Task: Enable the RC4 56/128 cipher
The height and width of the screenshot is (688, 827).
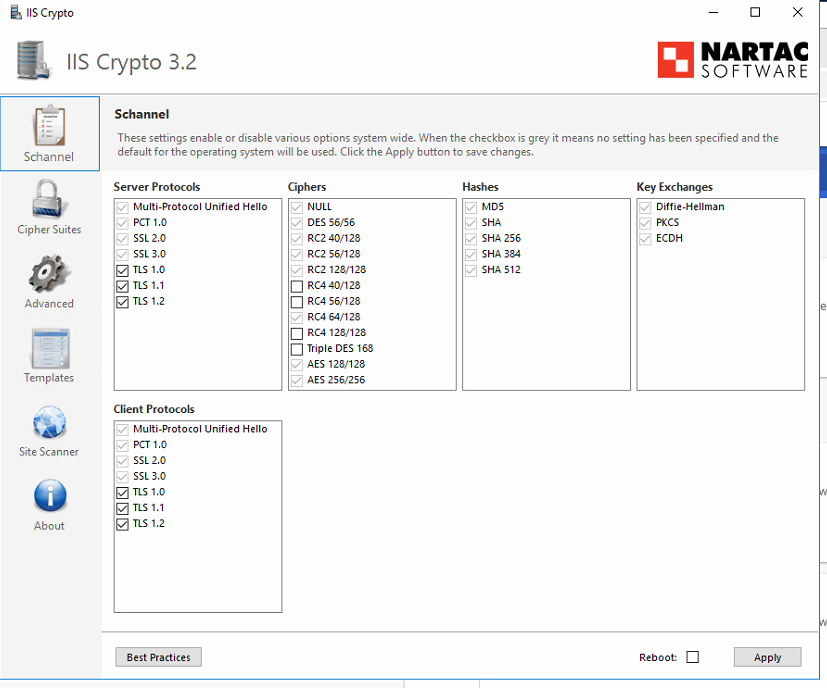Action: tap(296, 301)
